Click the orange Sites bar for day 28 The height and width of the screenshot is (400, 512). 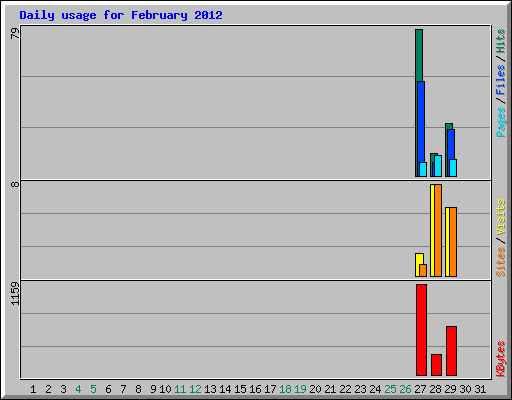click(x=438, y=230)
